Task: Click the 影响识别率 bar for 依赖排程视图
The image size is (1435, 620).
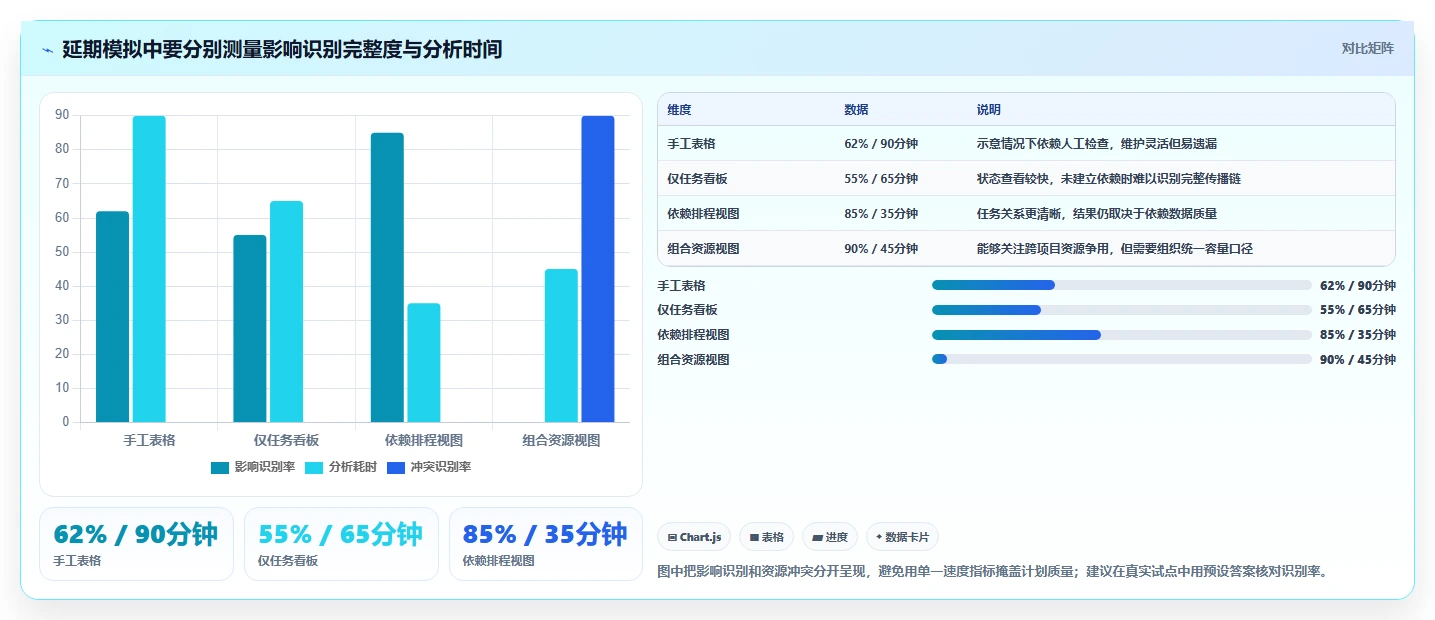Action: coord(387,278)
